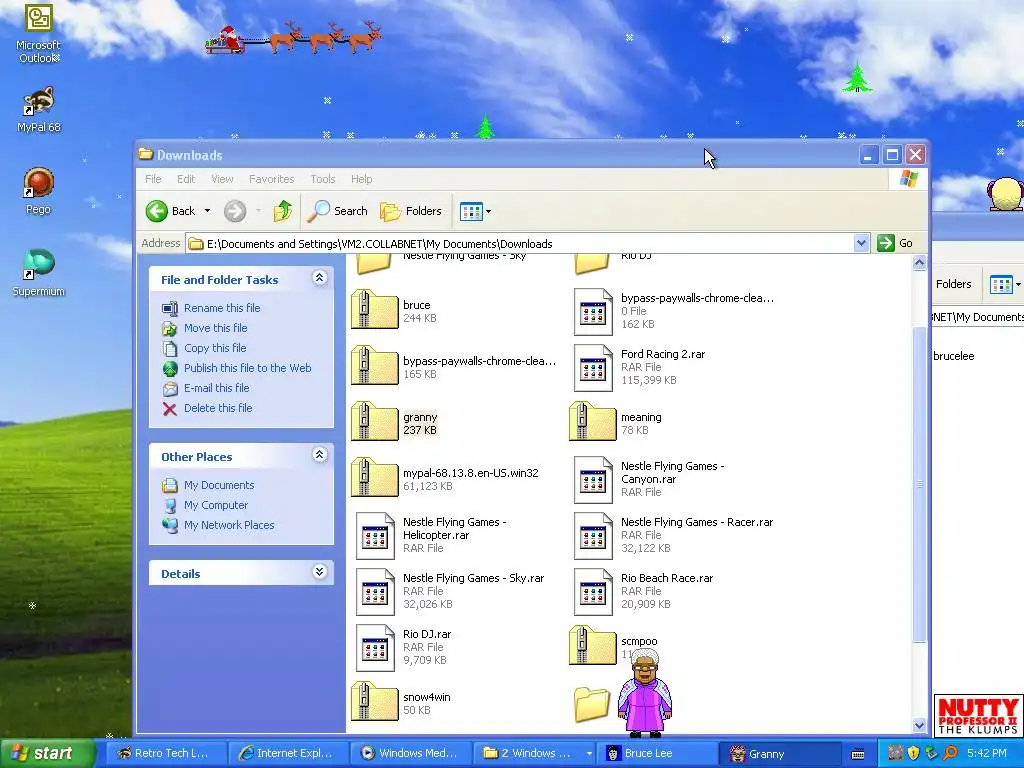The image size is (1024, 768).
Task: Select the mypal-68.13.8.en-US.win32 archive icon
Action: 374,479
